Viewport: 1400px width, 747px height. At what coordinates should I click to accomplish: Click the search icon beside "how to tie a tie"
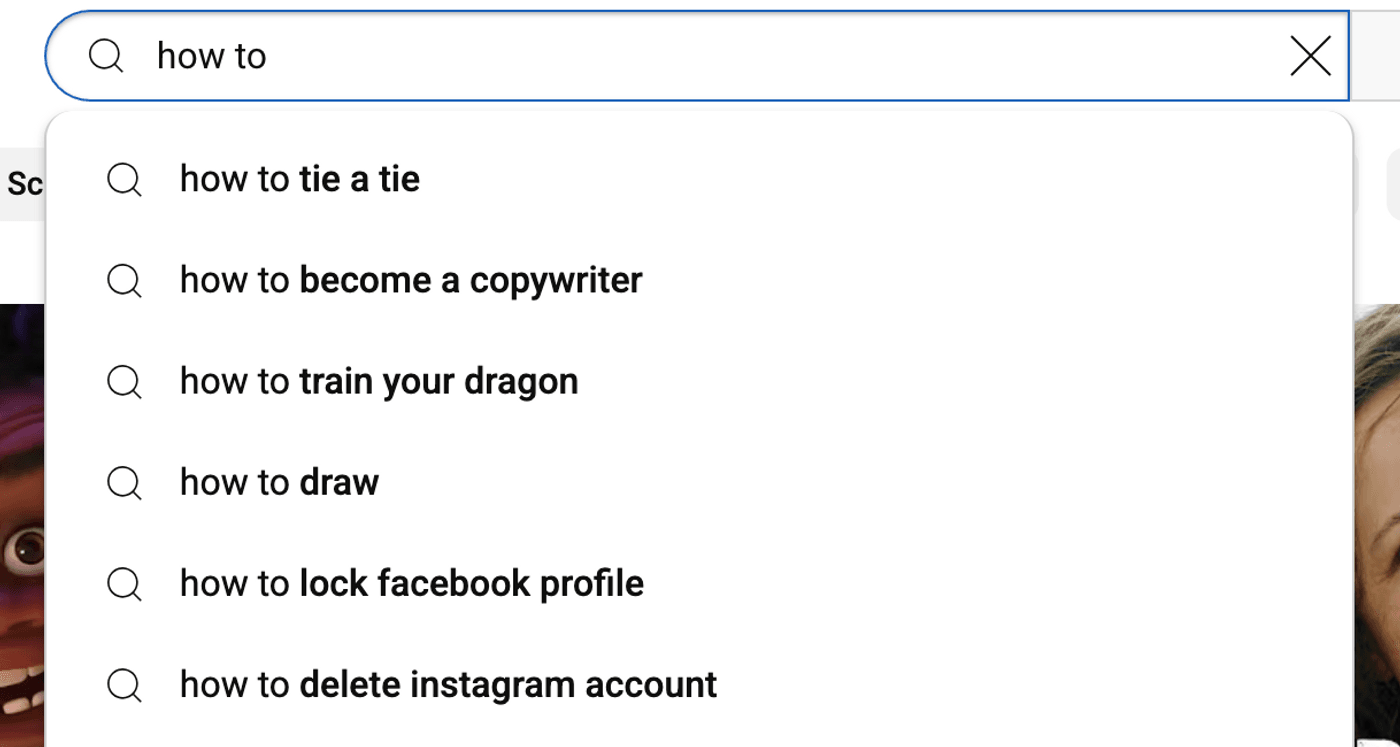(x=124, y=180)
